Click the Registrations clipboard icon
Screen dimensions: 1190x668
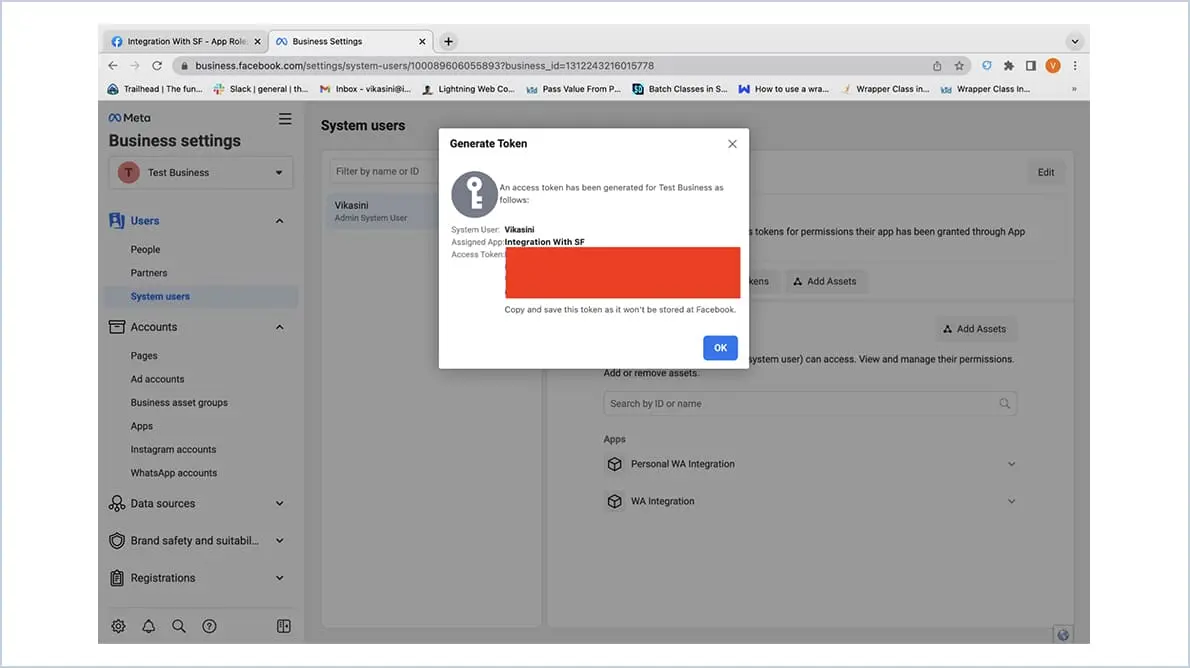tap(117, 578)
